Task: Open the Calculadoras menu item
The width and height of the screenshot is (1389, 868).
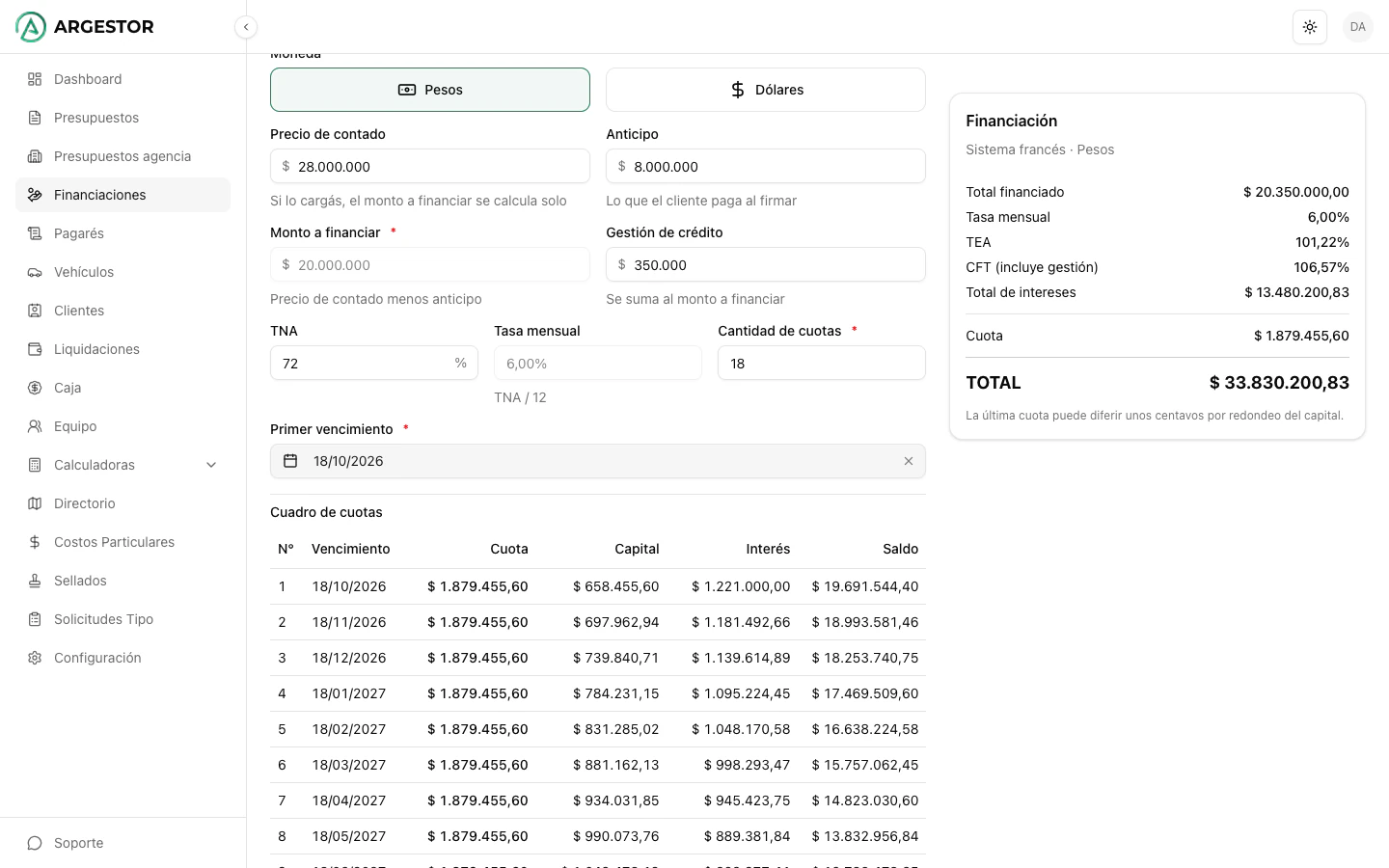Action: (x=123, y=465)
